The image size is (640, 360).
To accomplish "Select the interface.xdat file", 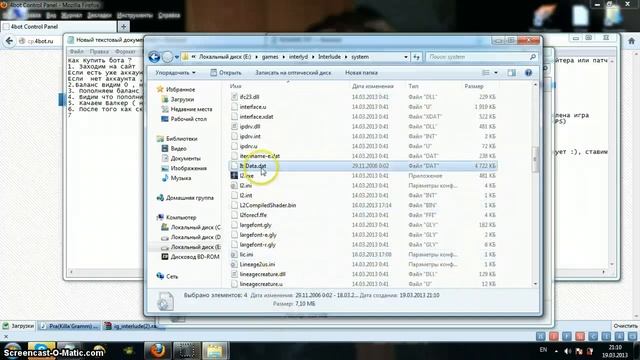I will (256, 116).
